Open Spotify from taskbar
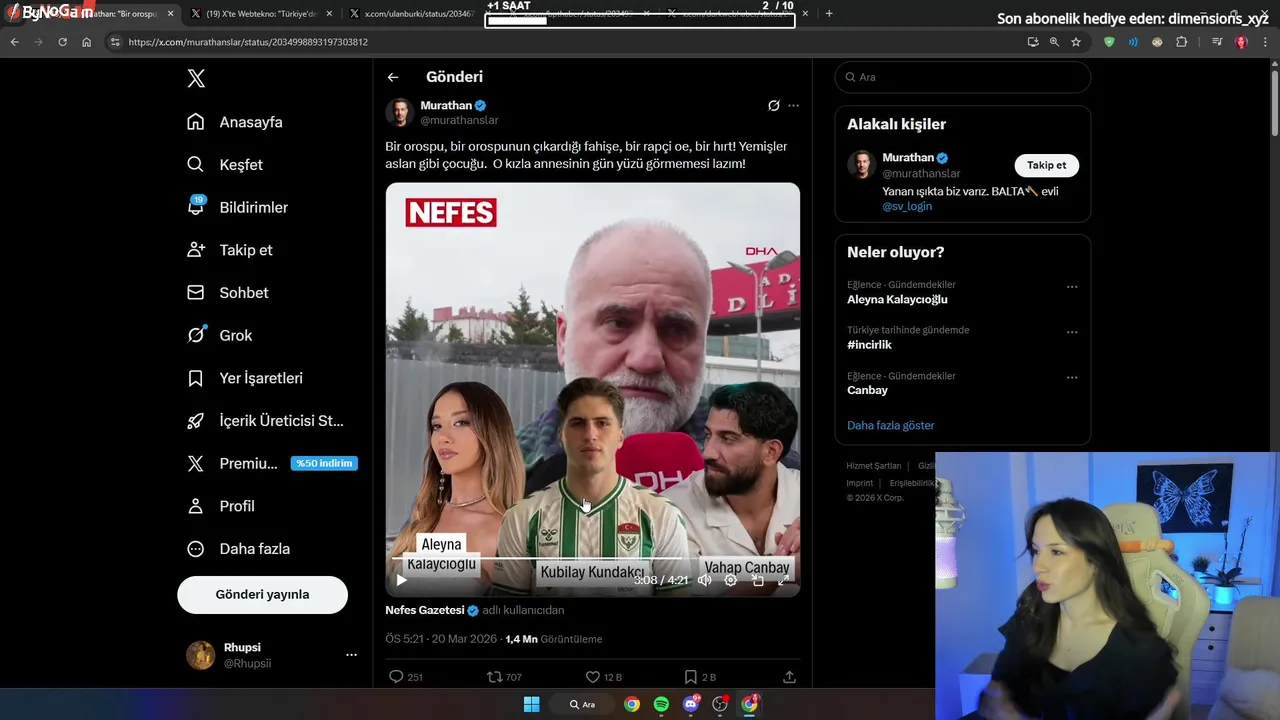The image size is (1280, 720). click(x=661, y=704)
